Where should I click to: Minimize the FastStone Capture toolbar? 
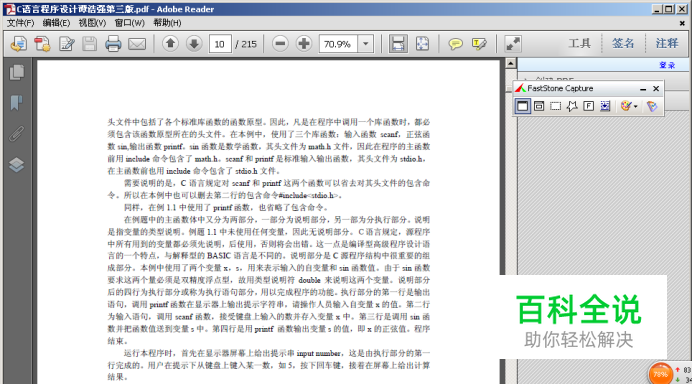(643, 89)
